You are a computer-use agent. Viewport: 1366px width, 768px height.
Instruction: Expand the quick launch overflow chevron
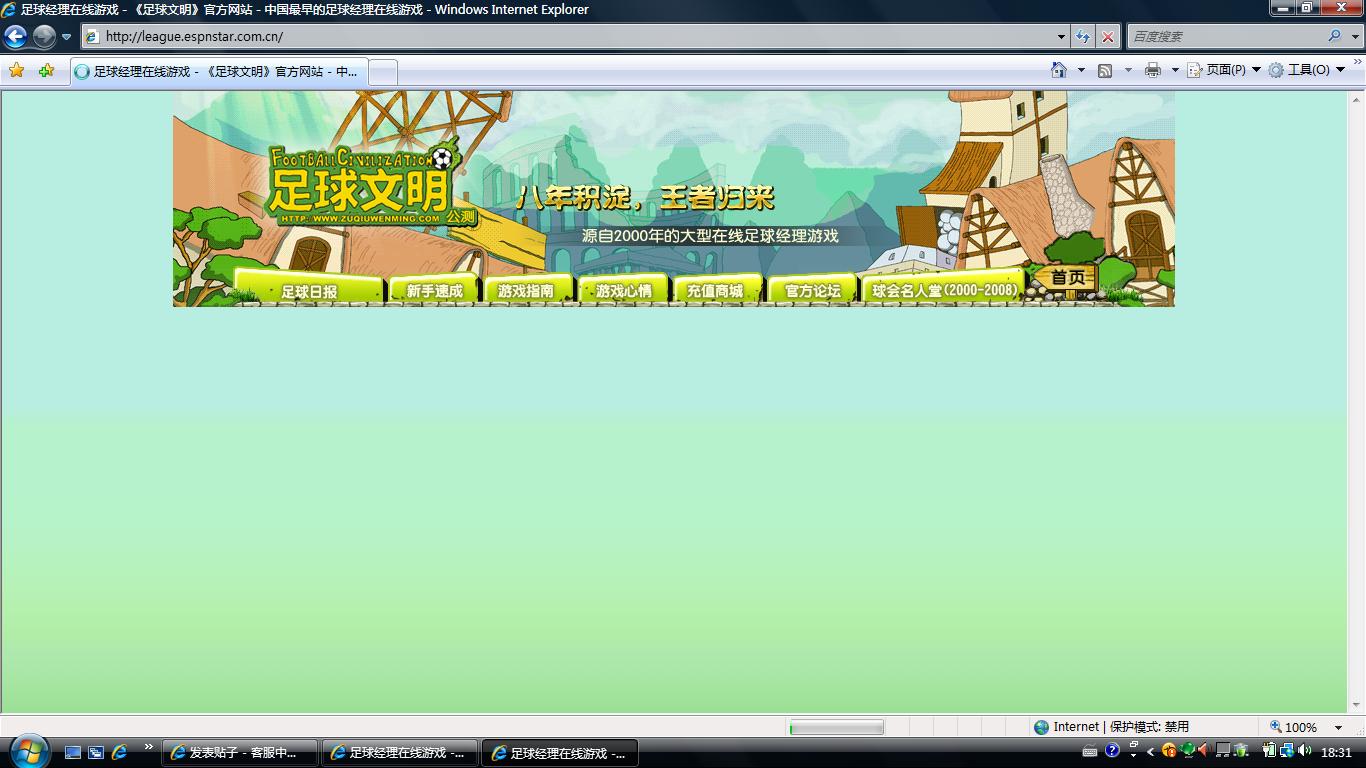coord(149,747)
